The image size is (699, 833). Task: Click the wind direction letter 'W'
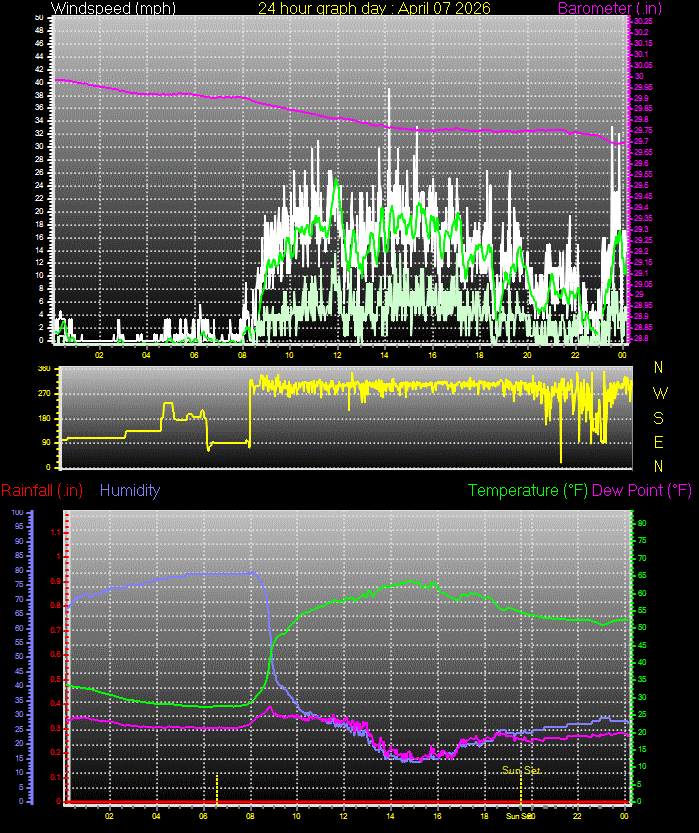(x=660, y=393)
